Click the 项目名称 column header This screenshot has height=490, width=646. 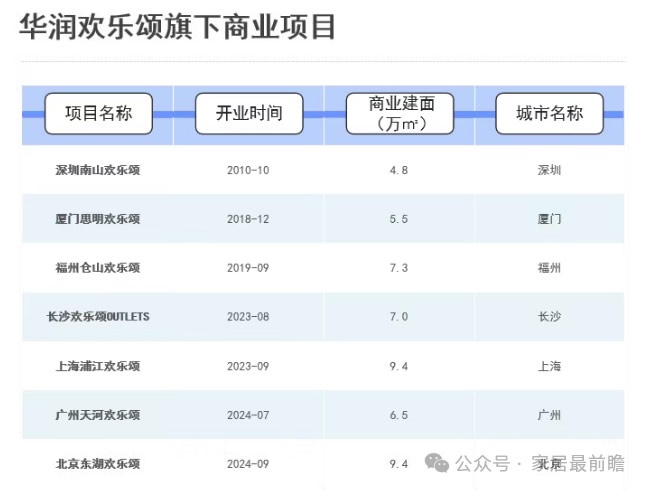(98, 113)
